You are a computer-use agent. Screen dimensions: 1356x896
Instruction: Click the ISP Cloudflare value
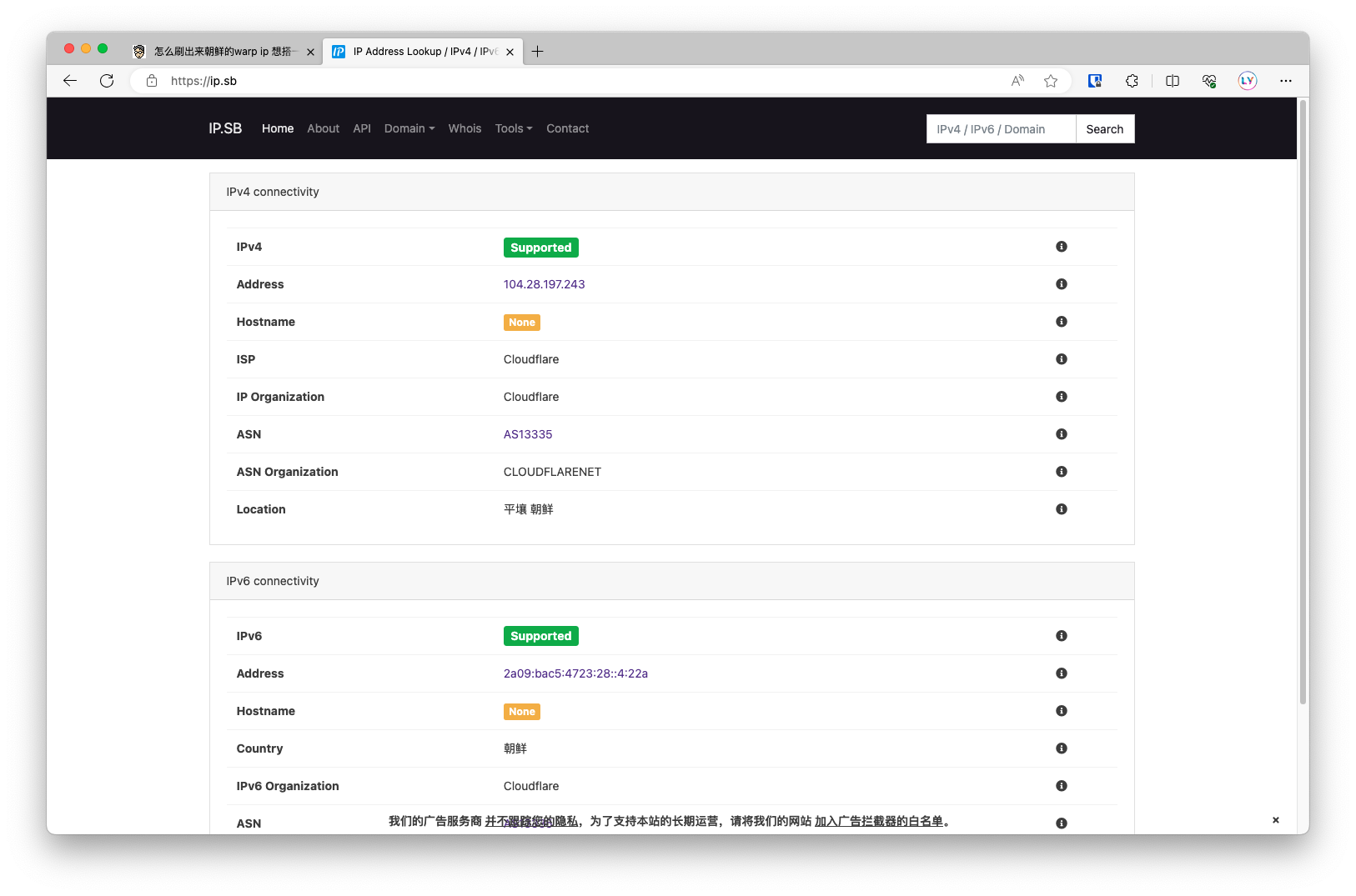[531, 359]
